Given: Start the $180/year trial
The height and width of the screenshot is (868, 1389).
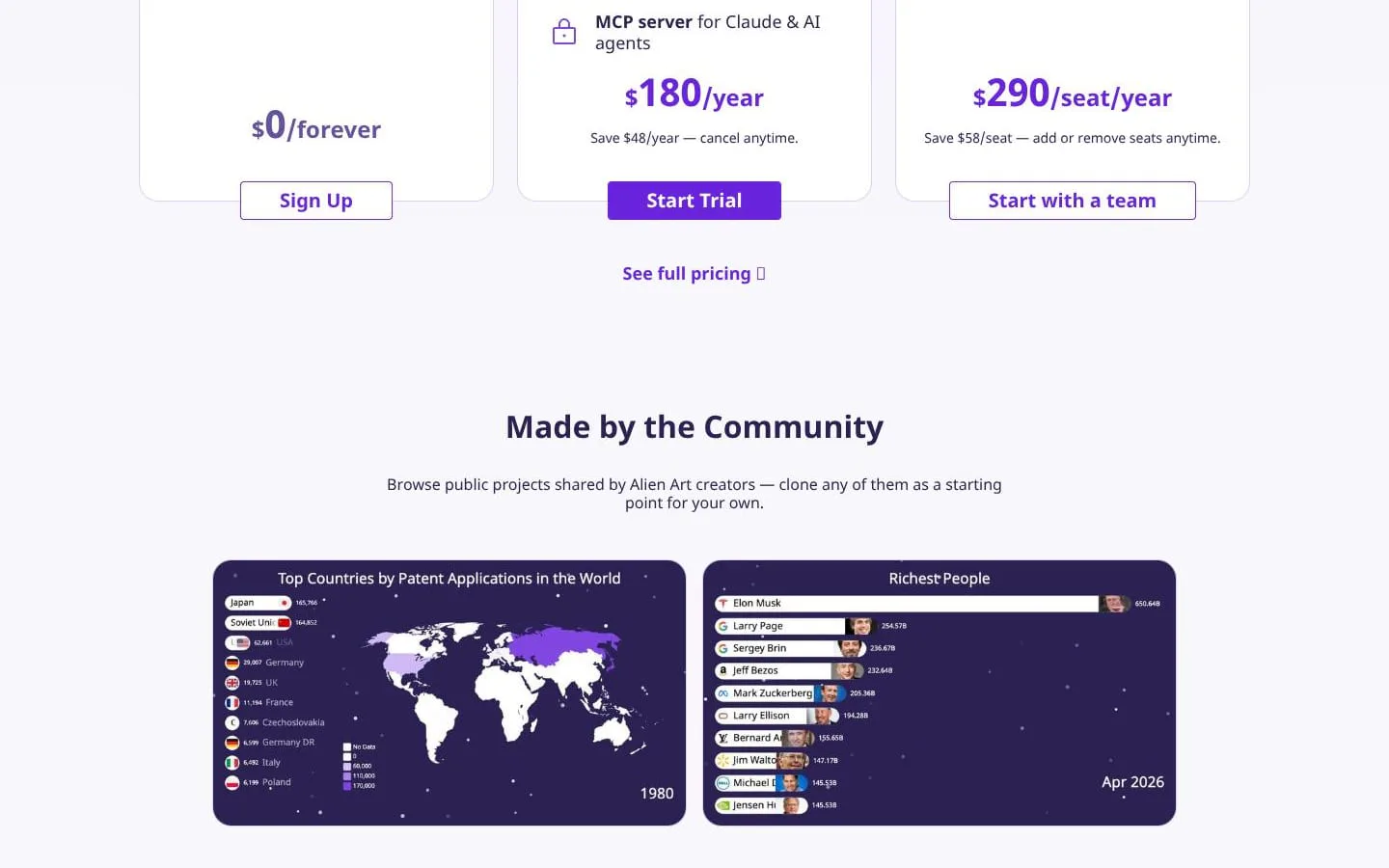Looking at the screenshot, I should point(694,201).
